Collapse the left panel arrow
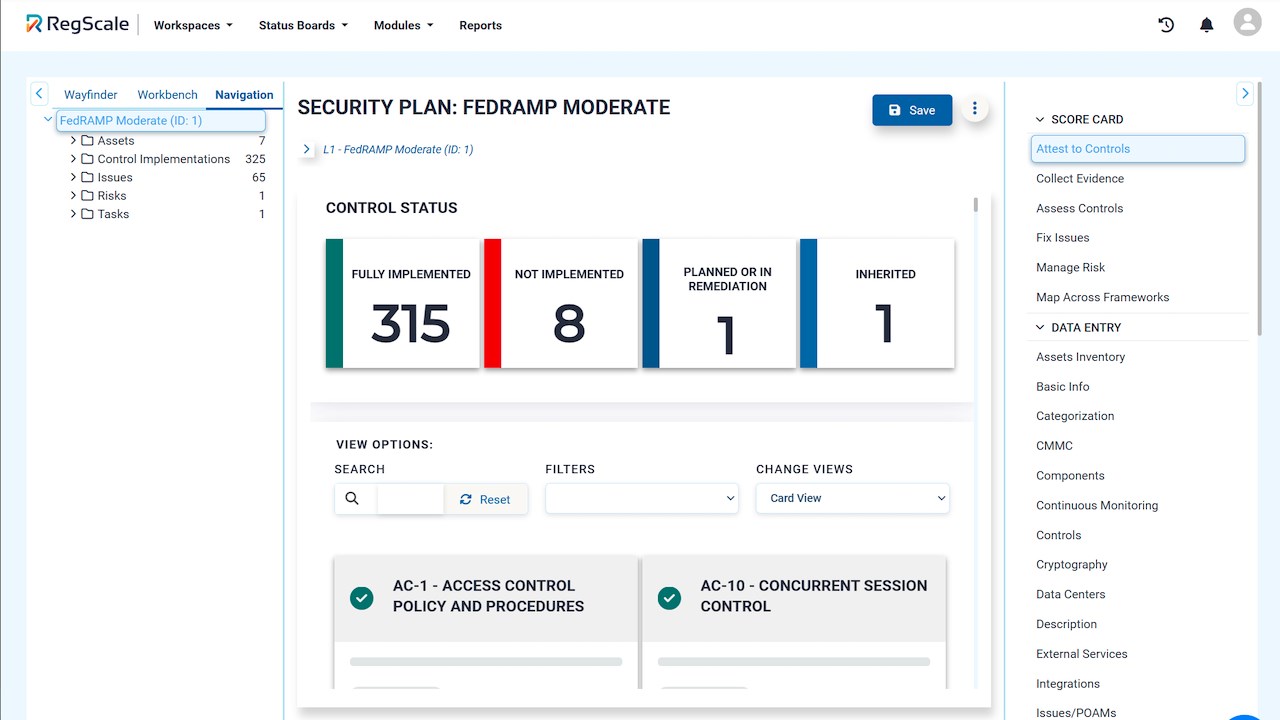This screenshot has width=1280, height=720. pyautogui.click(x=39, y=94)
